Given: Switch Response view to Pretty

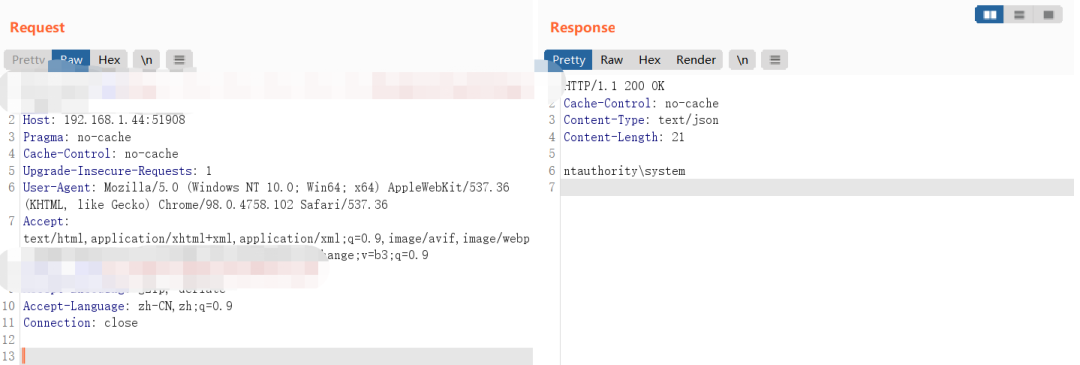Looking at the screenshot, I should [x=568, y=60].
